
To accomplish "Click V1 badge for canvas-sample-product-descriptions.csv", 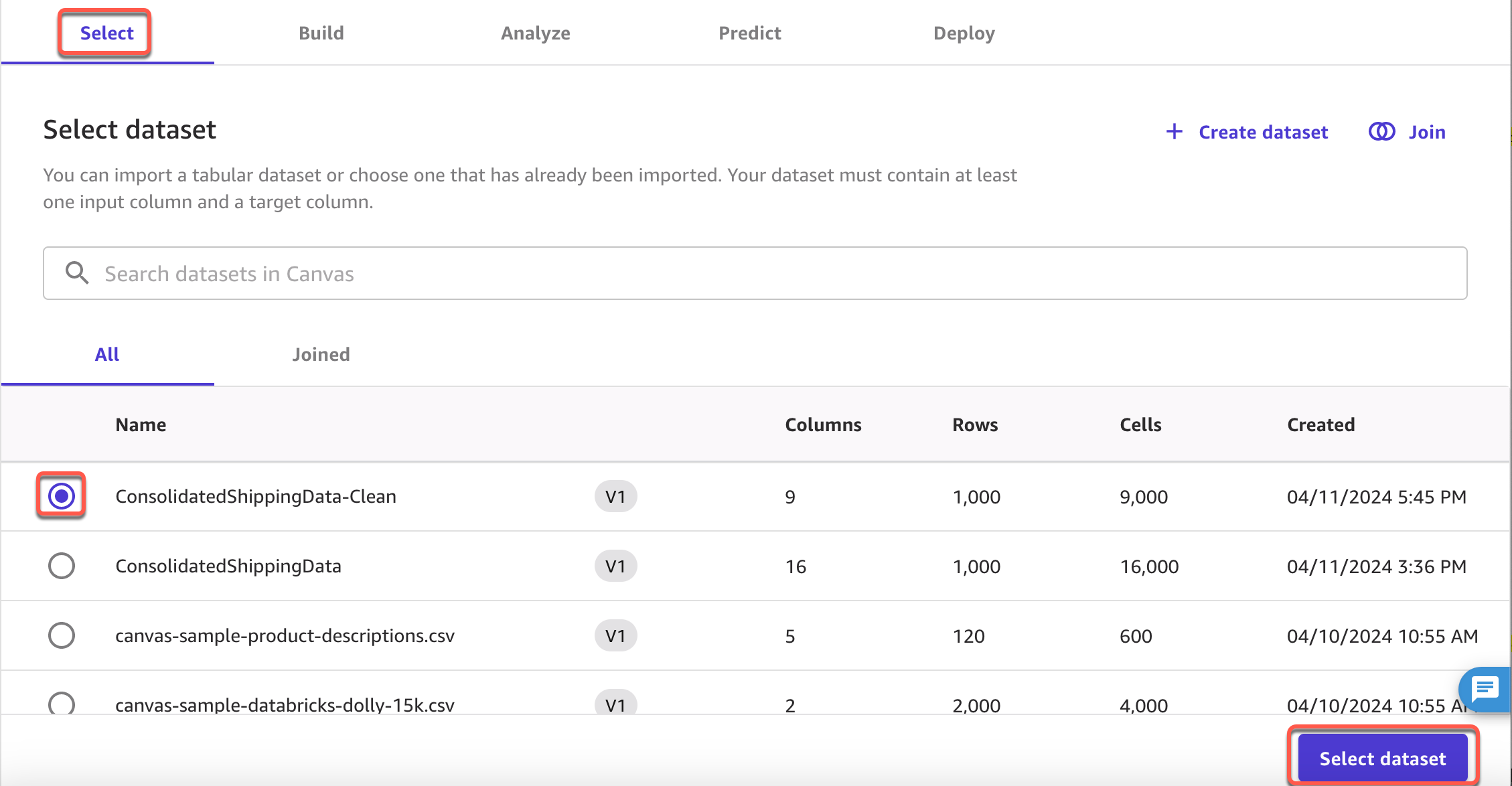I will click(x=615, y=636).
